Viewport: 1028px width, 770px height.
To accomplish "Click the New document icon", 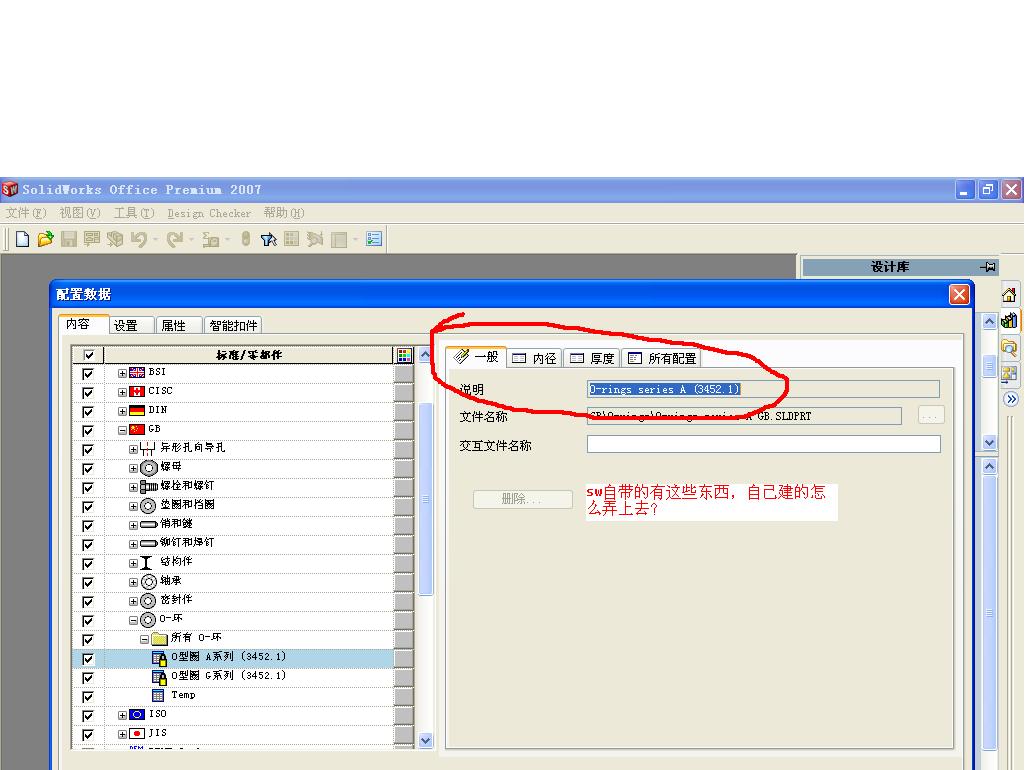I will point(22,239).
